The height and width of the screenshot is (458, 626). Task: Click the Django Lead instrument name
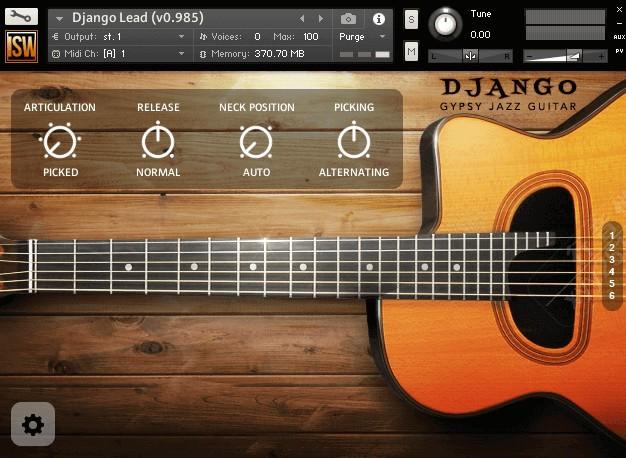138,18
